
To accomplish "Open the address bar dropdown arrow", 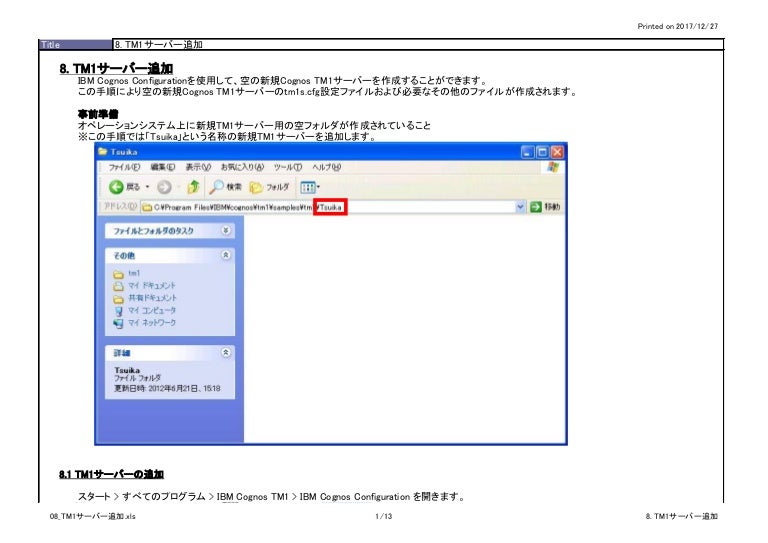I will coord(519,207).
